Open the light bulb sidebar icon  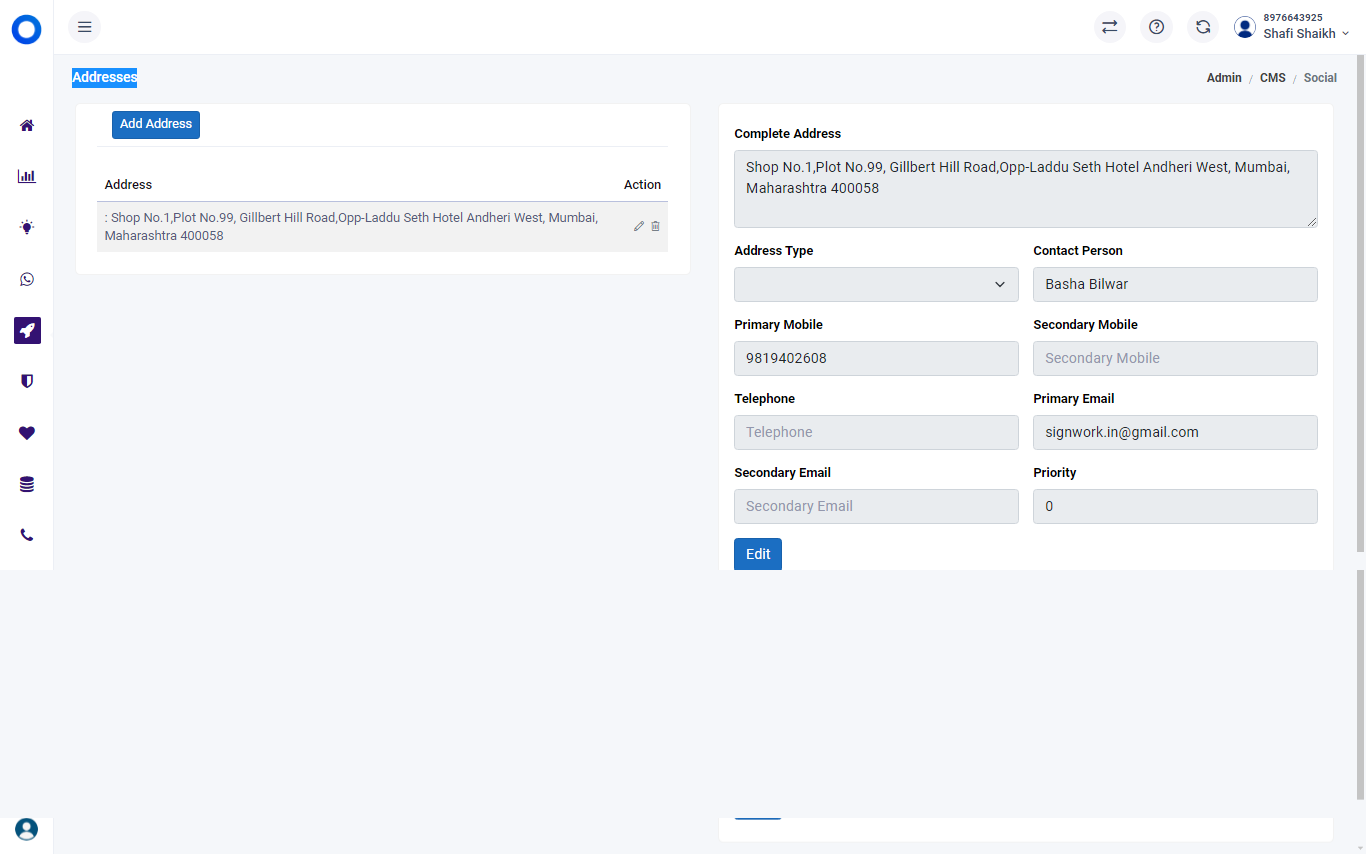(x=27, y=227)
